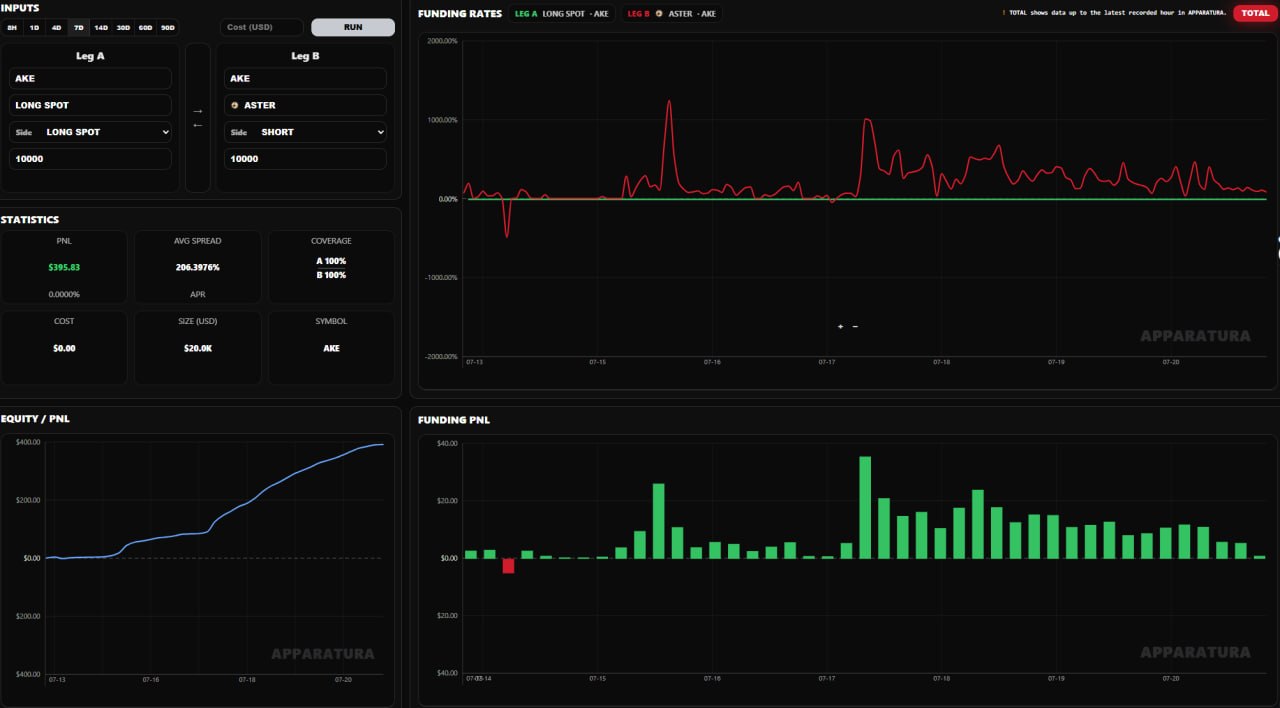Click the tallest green bar in Funding PNL
1280x708 pixels.
coord(865,507)
